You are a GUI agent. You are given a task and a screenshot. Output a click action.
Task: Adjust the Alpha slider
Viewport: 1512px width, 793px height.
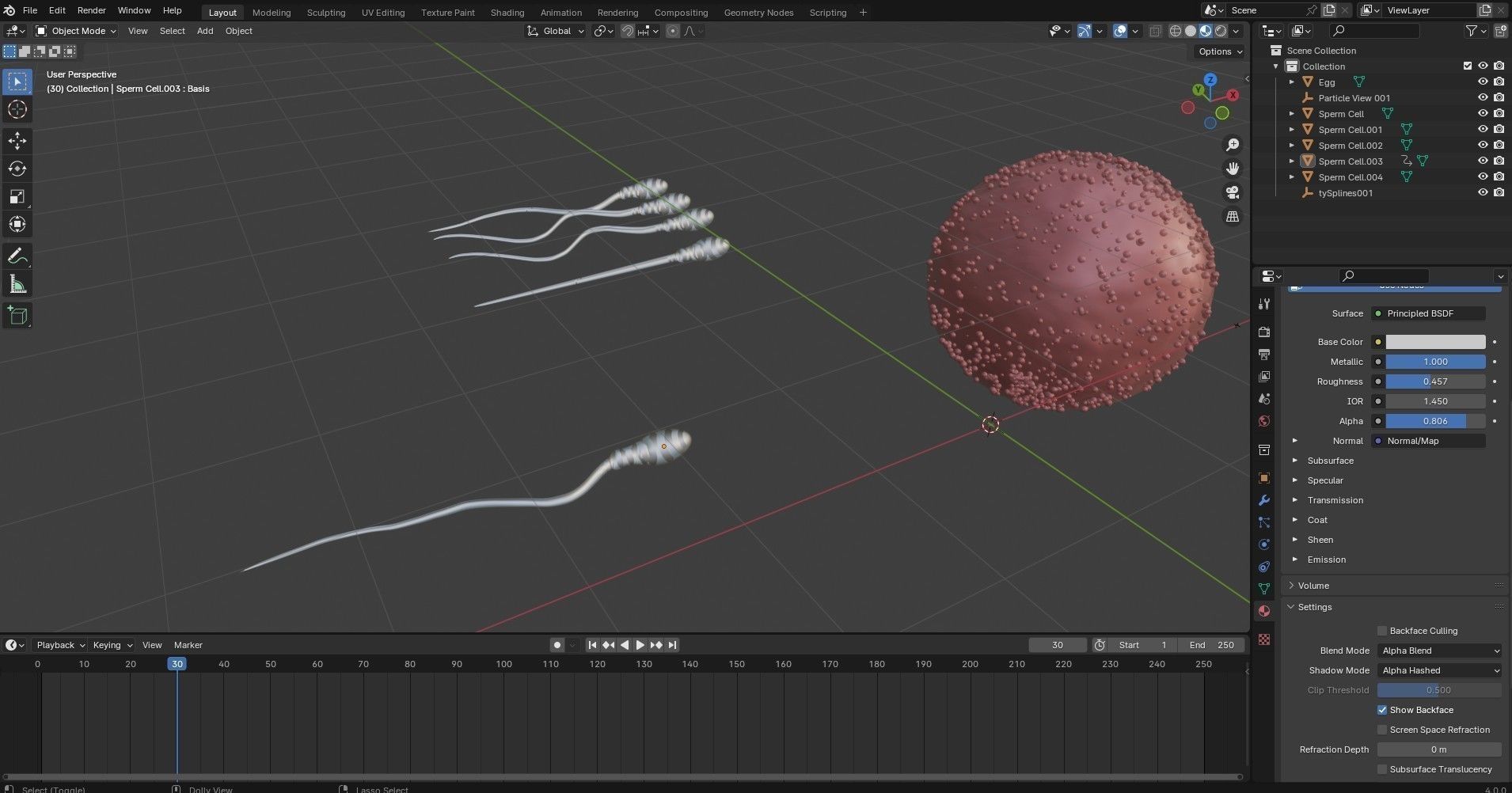[x=1435, y=421]
